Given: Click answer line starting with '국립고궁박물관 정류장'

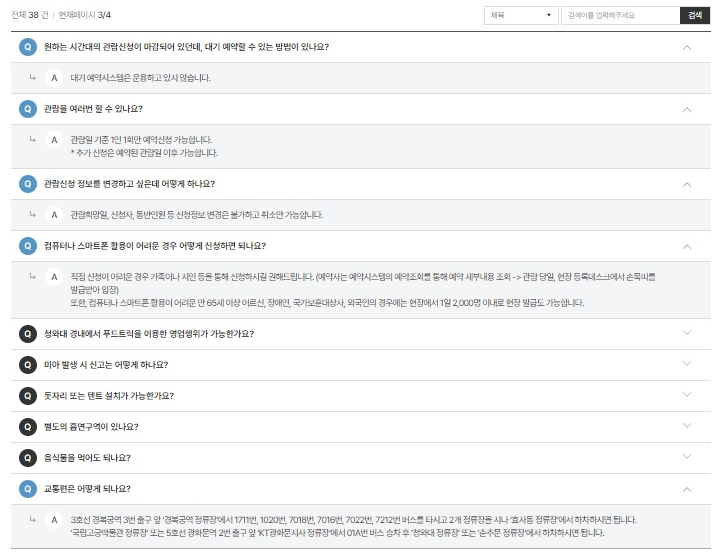Looking at the screenshot, I should point(337,533).
